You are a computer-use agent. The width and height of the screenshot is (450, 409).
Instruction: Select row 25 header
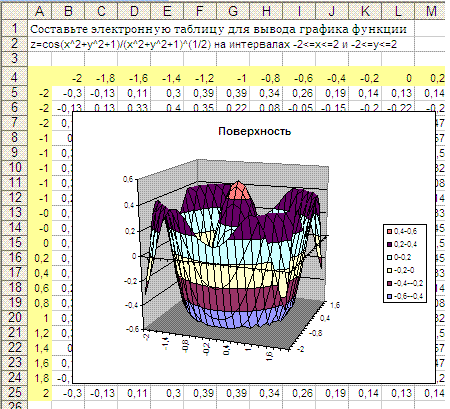click(x=14, y=393)
